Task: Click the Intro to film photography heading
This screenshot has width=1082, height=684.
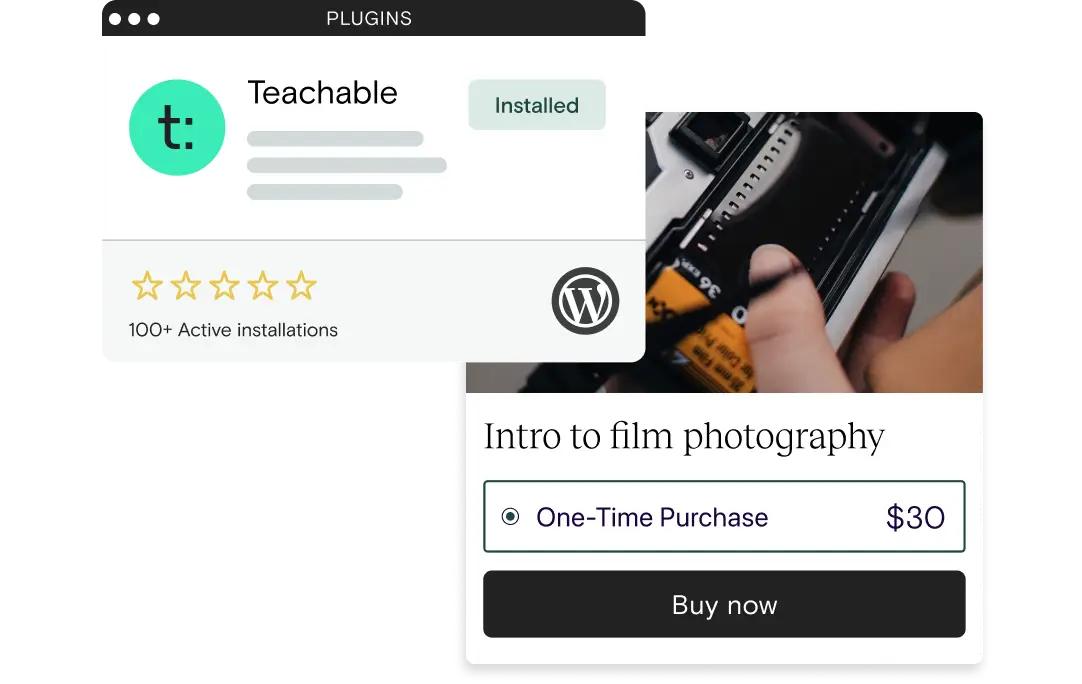Action: click(x=684, y=437)
